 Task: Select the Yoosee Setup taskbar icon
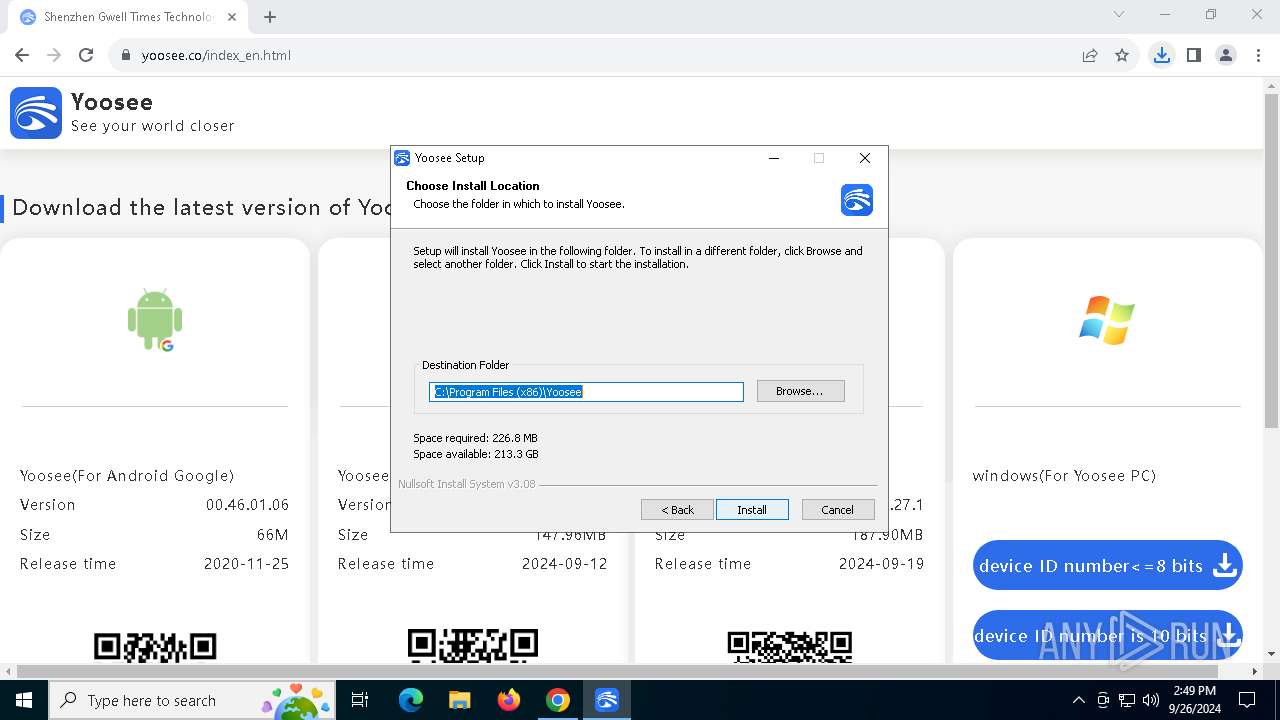607,700
